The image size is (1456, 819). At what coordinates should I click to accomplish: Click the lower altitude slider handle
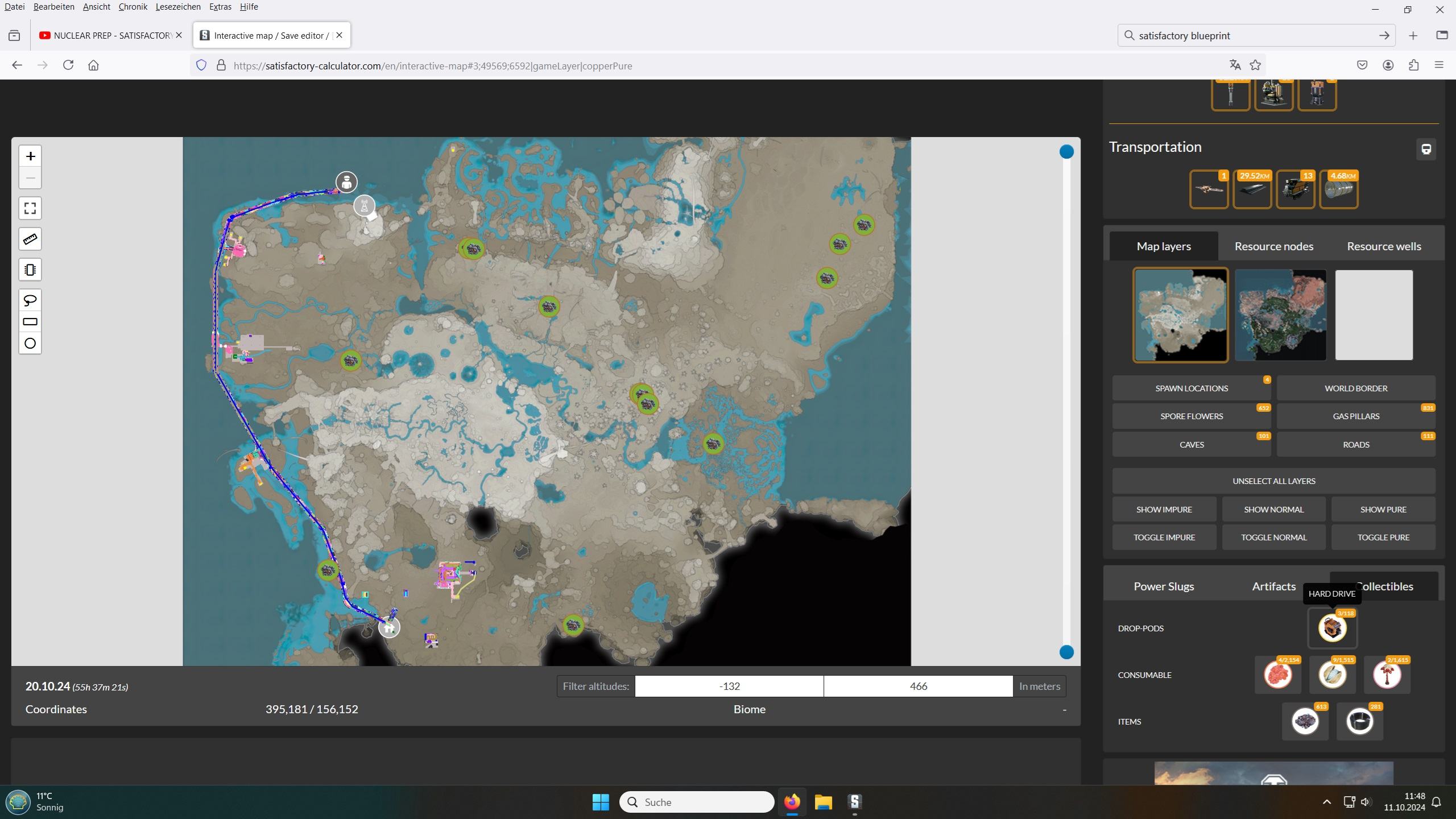[x=1066, y=652]
